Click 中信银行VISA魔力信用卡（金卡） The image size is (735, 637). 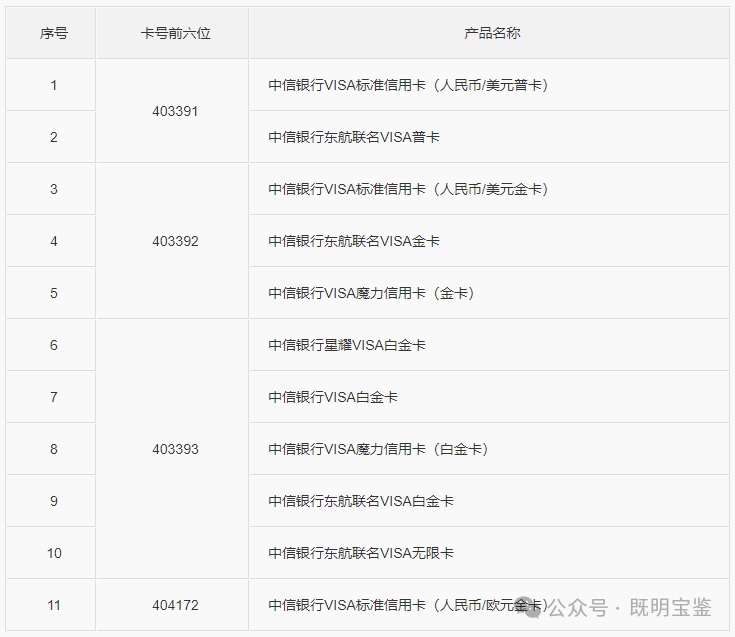click(371, 293)
